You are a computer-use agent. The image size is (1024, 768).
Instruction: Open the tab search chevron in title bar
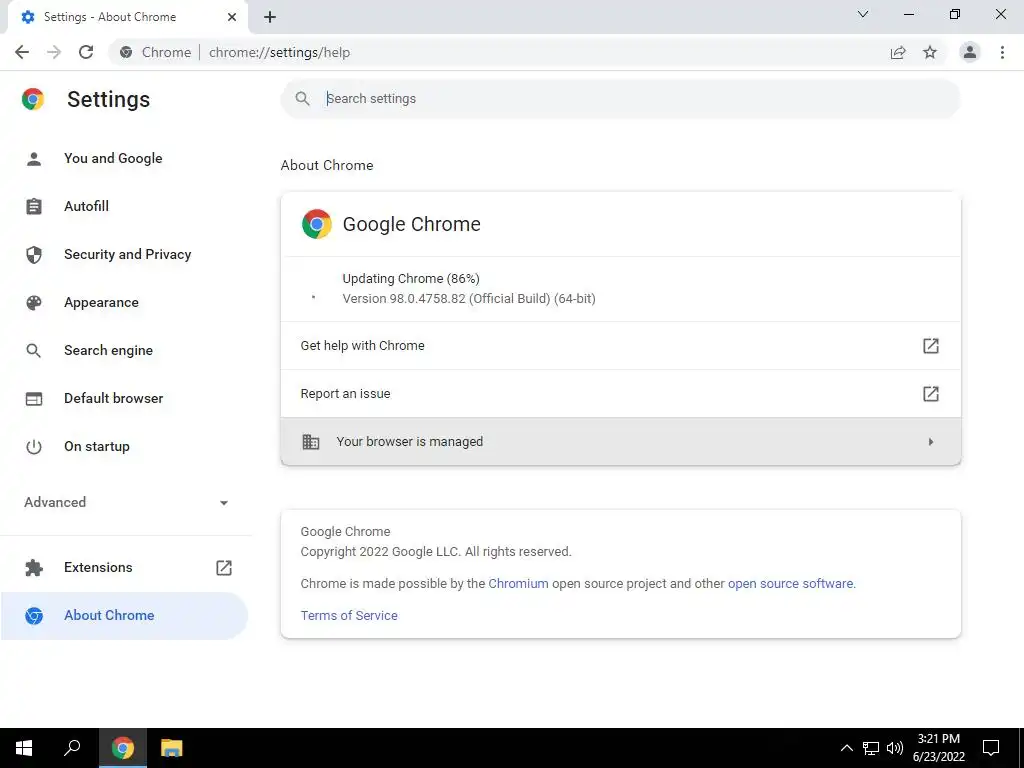[863, 14]
